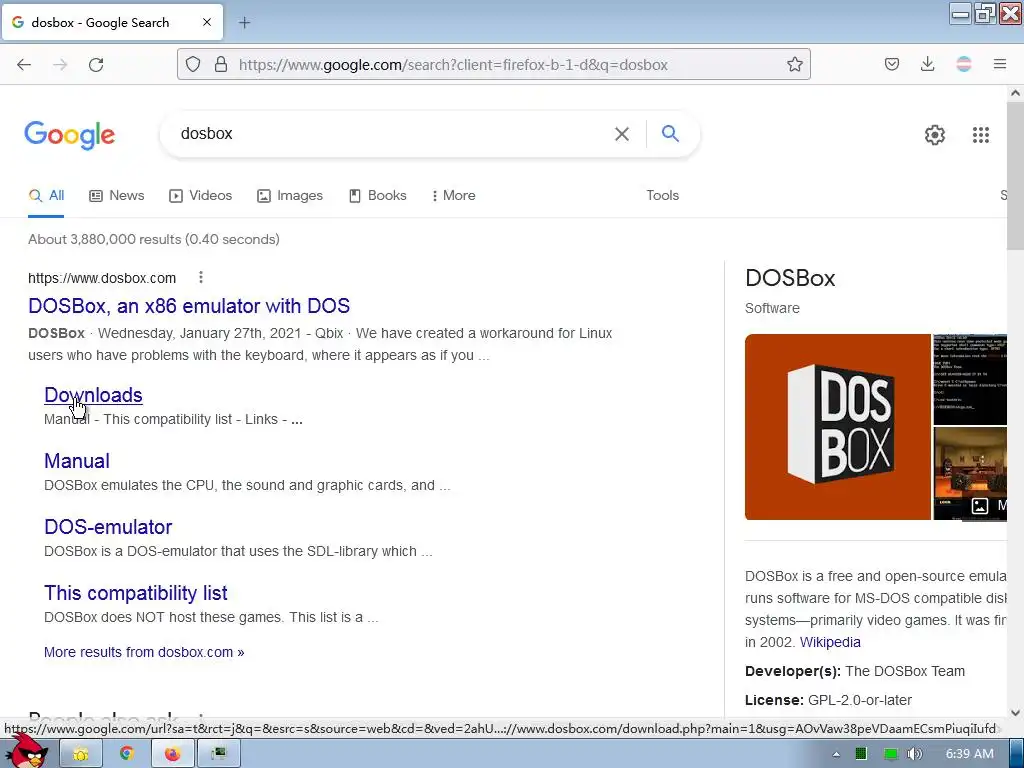Viewport: 1024px width, 768px height.
Task: Open the Manual sitelink
Action: pyautogui.click(x=77, y=461)
